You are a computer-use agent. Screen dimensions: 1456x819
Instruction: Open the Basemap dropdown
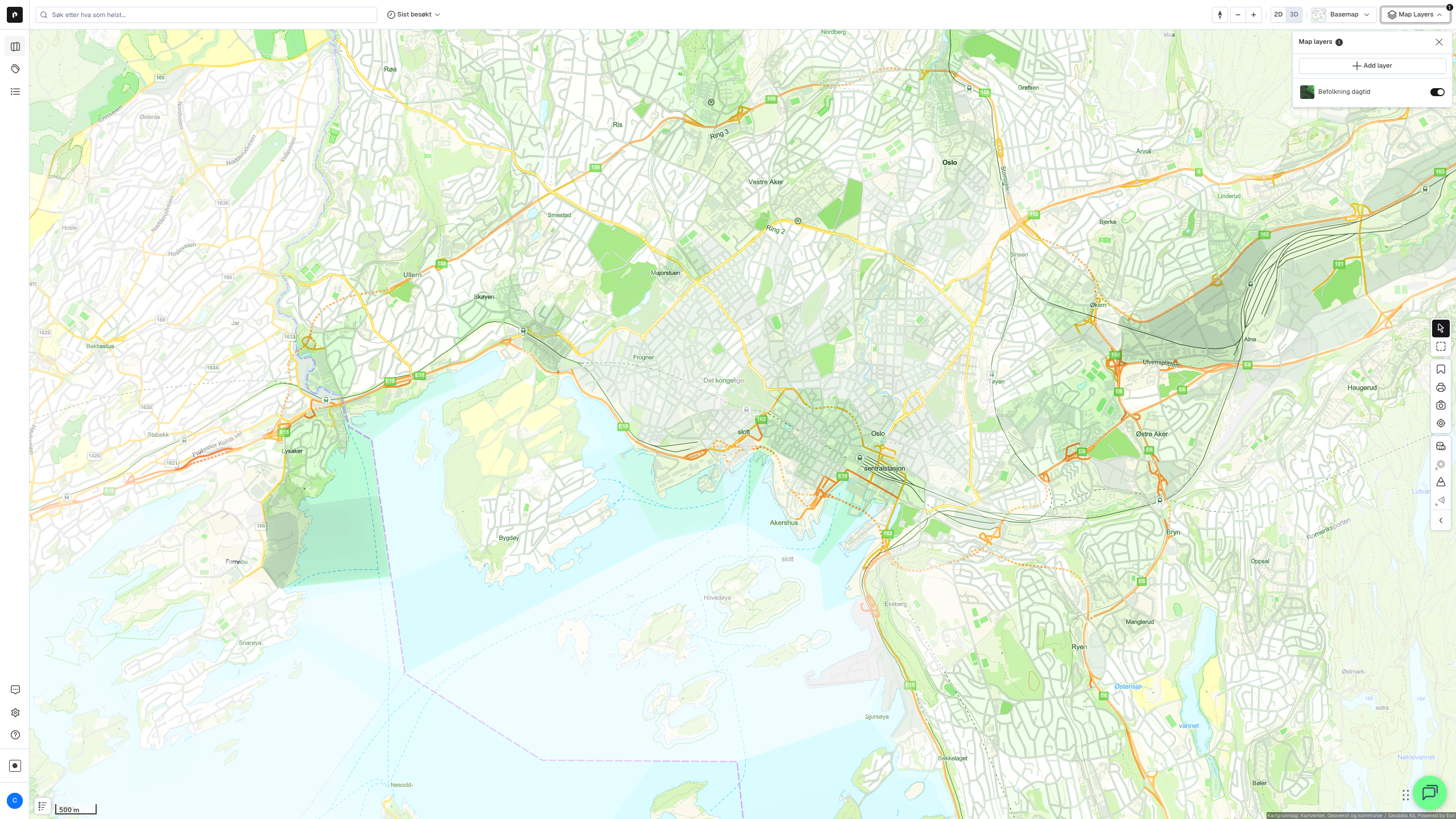[x=1344, y=15]
